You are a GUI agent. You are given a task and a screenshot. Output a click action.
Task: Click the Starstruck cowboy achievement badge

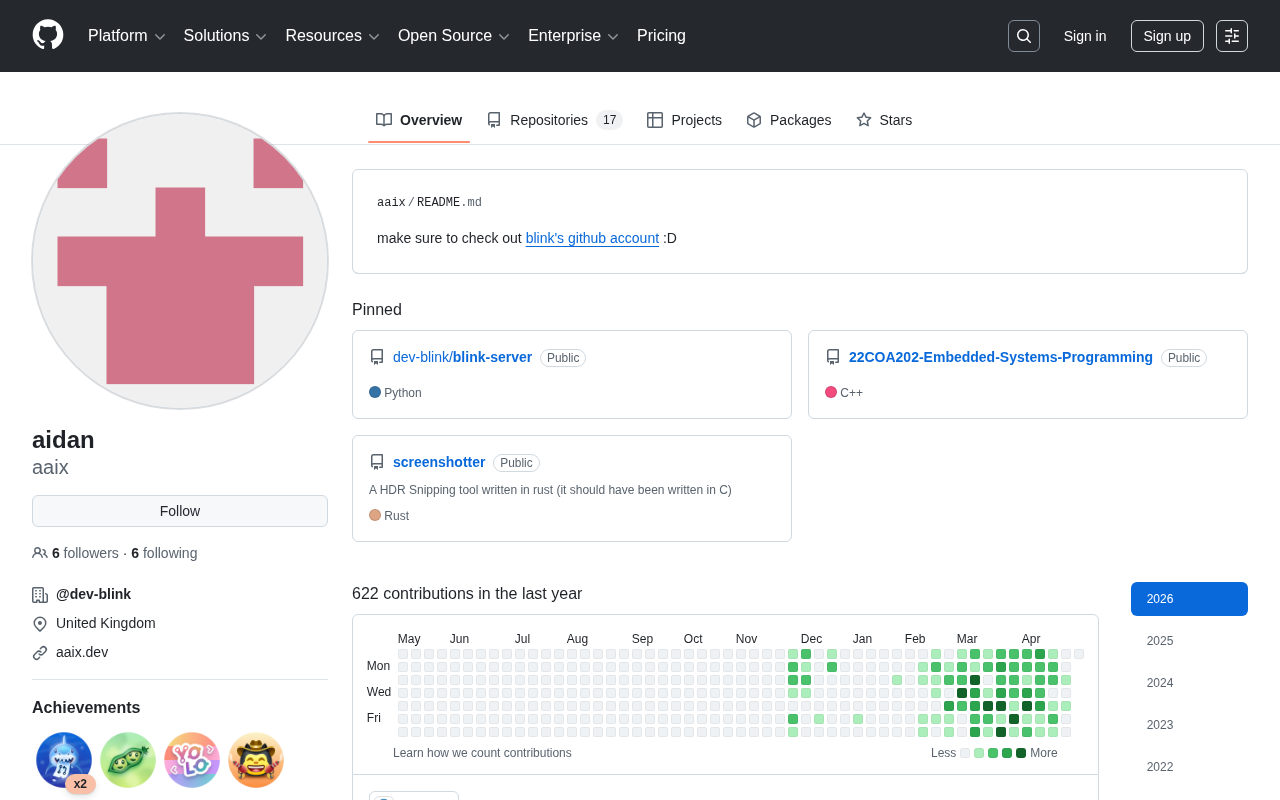click(x=256, y=760)
